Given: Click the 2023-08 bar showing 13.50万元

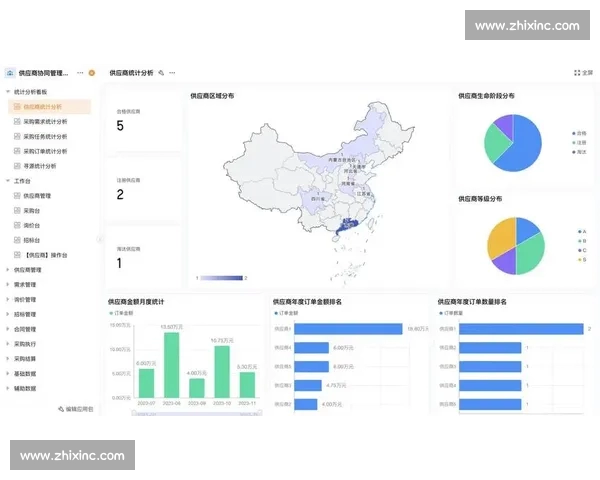Looking at the screenshot, I should [x=171, y=365].
